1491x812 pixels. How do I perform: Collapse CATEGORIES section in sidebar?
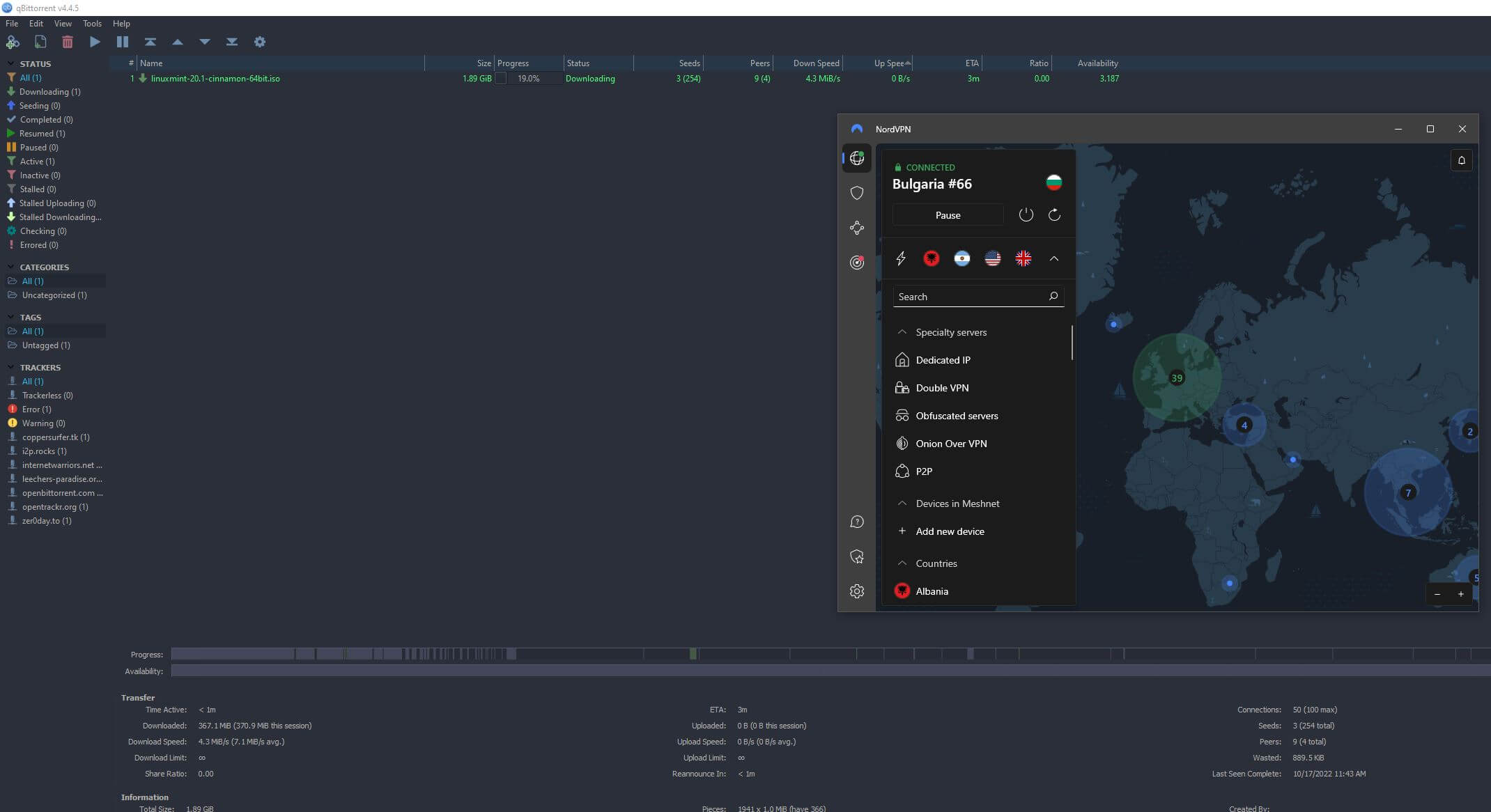click(x=10, y=267)
